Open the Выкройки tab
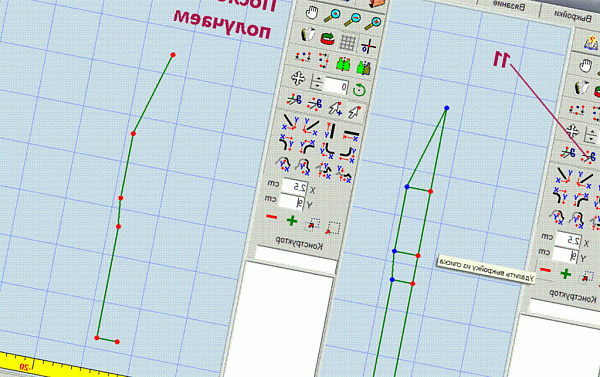 573,16
